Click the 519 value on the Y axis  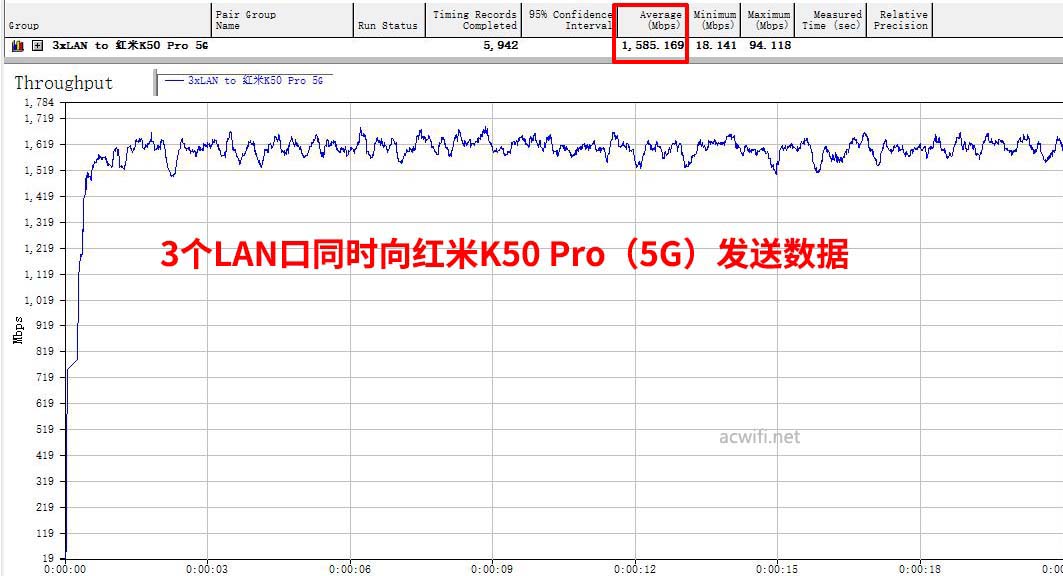click(x=44, y=429)
